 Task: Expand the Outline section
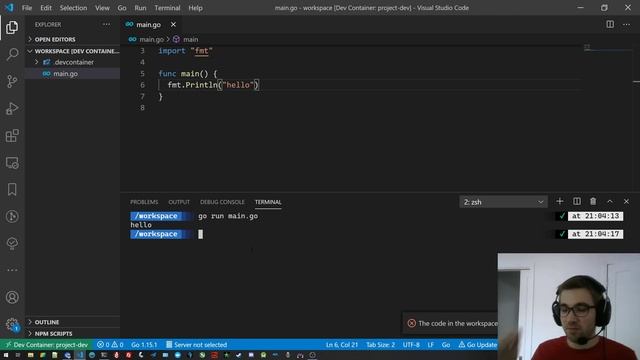(x=73, y=322)
